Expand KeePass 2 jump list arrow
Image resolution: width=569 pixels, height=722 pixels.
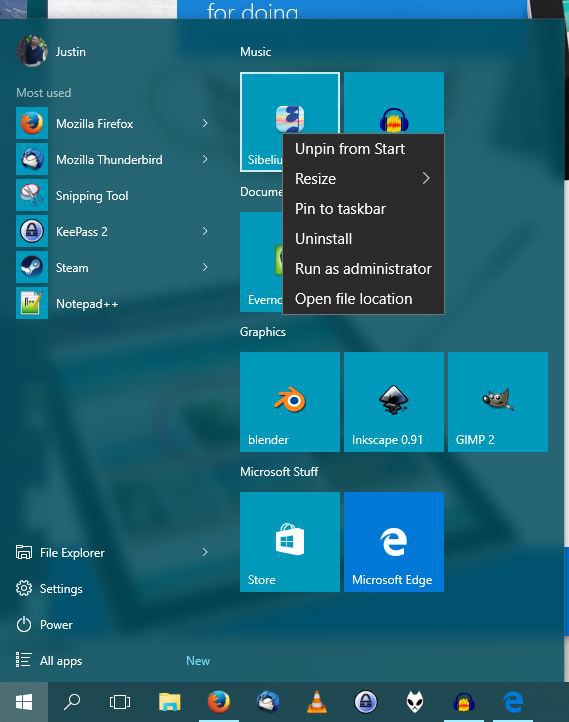click(x=205, y=231)
